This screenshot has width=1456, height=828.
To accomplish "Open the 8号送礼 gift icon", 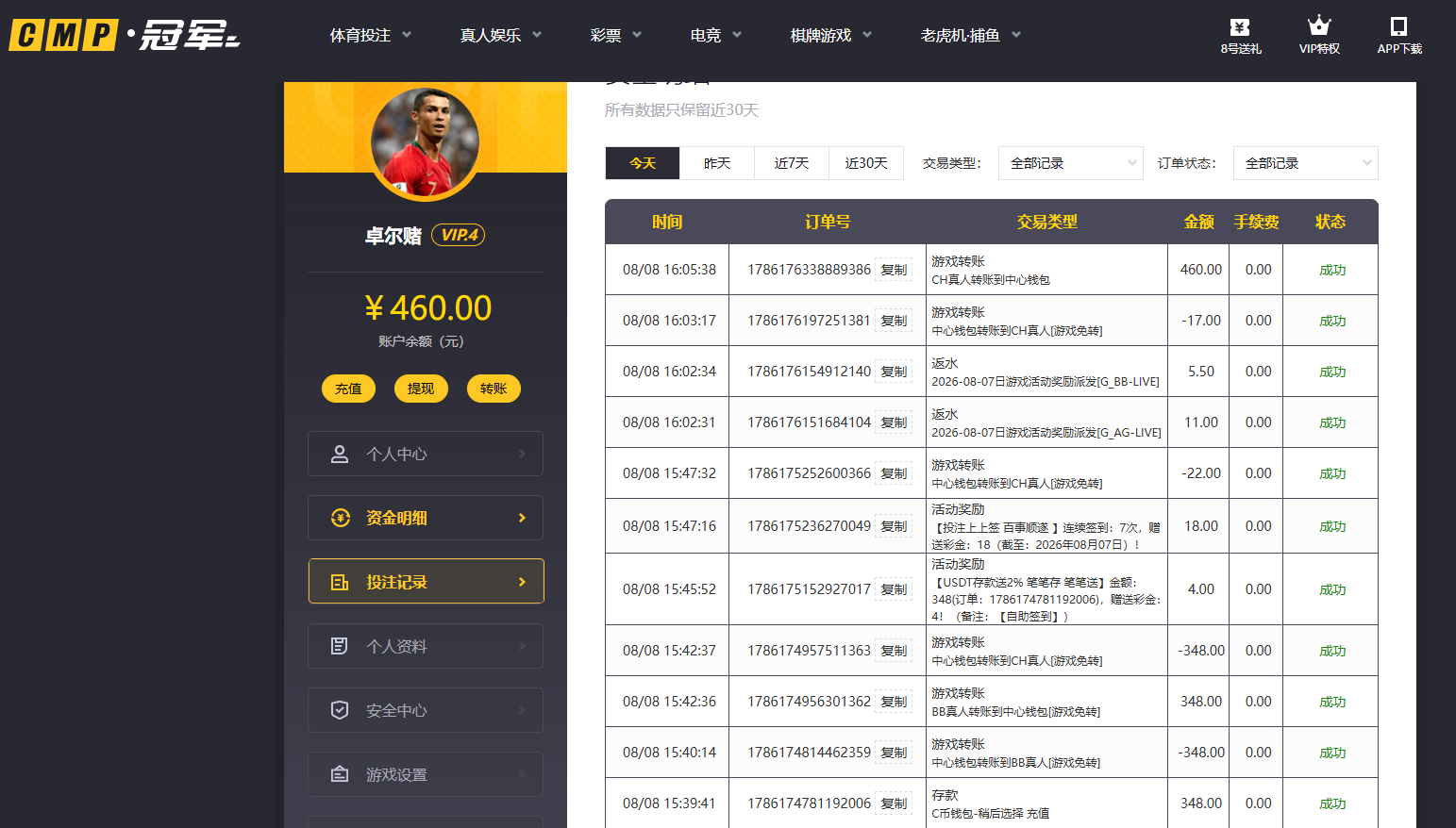I will click(1240, 27).
